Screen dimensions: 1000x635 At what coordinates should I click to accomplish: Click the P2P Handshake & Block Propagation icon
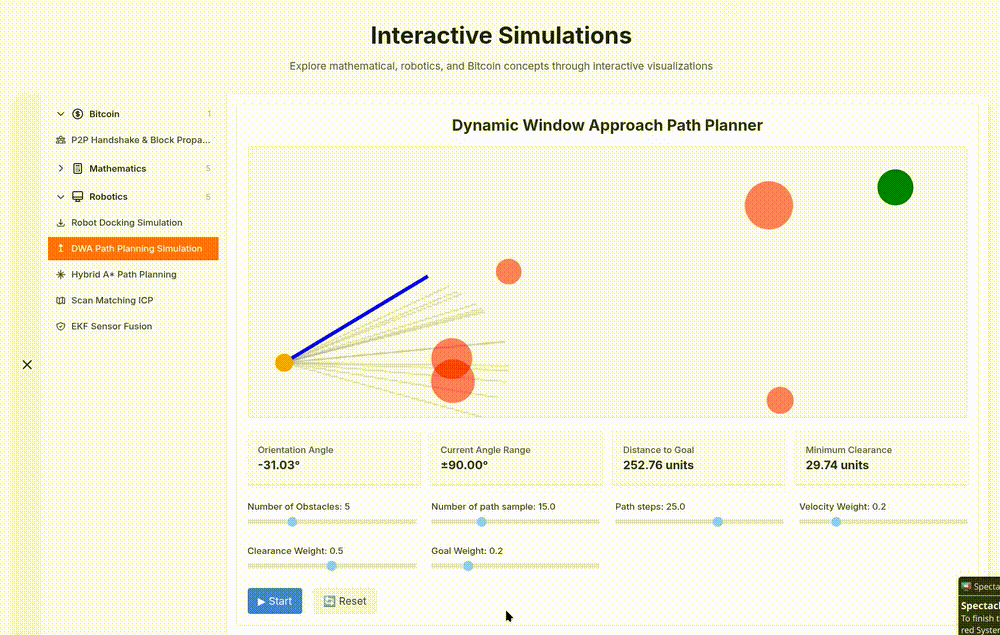point(61,140)
